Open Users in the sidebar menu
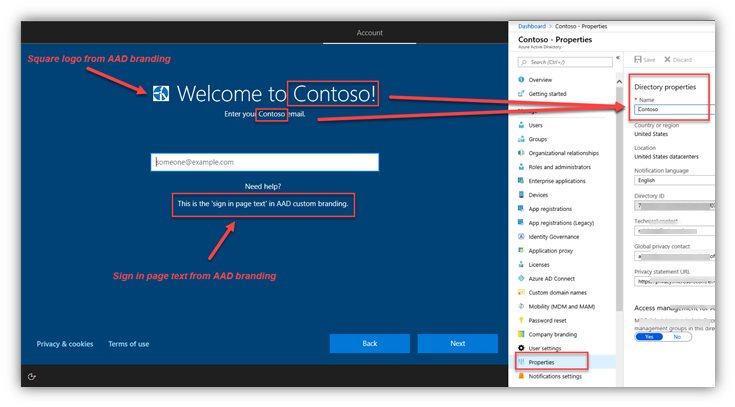The image size is (735, 407). tap(535, 125)
